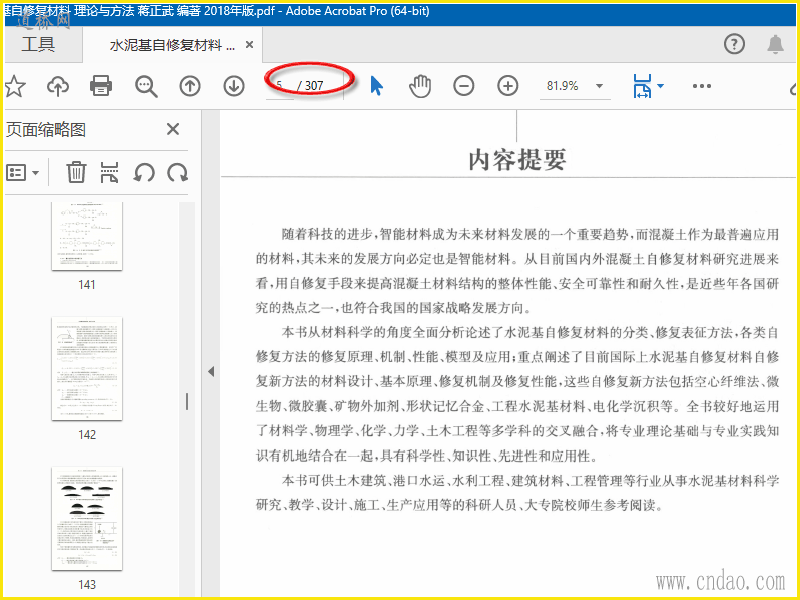Click the page label 142

[x=87, y=435]
